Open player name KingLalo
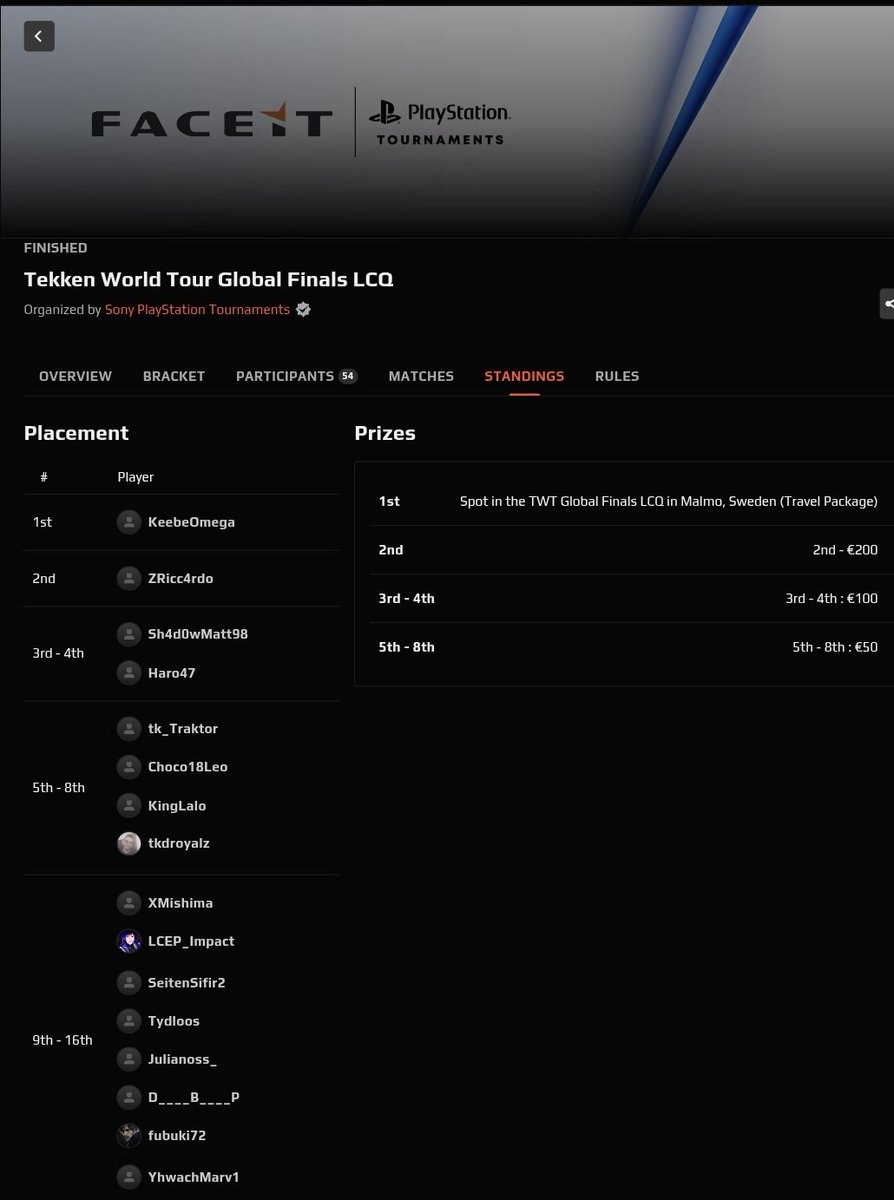894x1200 pixels. 177,805
